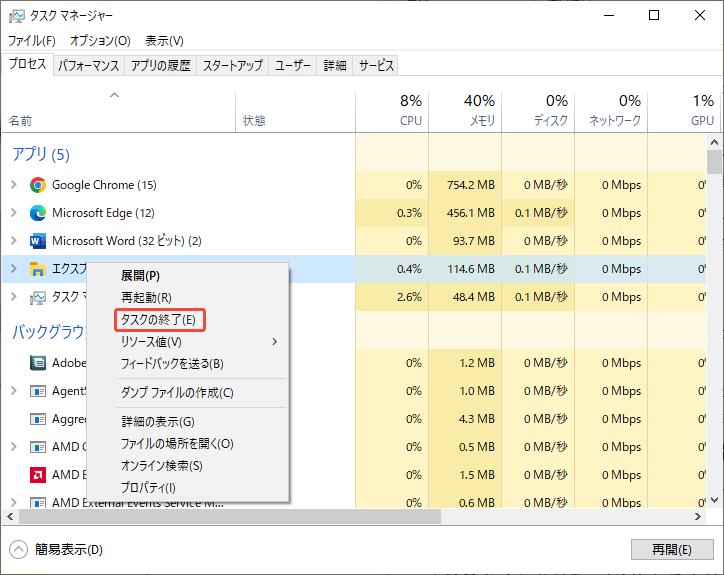The height and width of the screenshot is (575, 724).
Task: Click the エクスプローラー folder icon
Action: (x=37, y=269)
